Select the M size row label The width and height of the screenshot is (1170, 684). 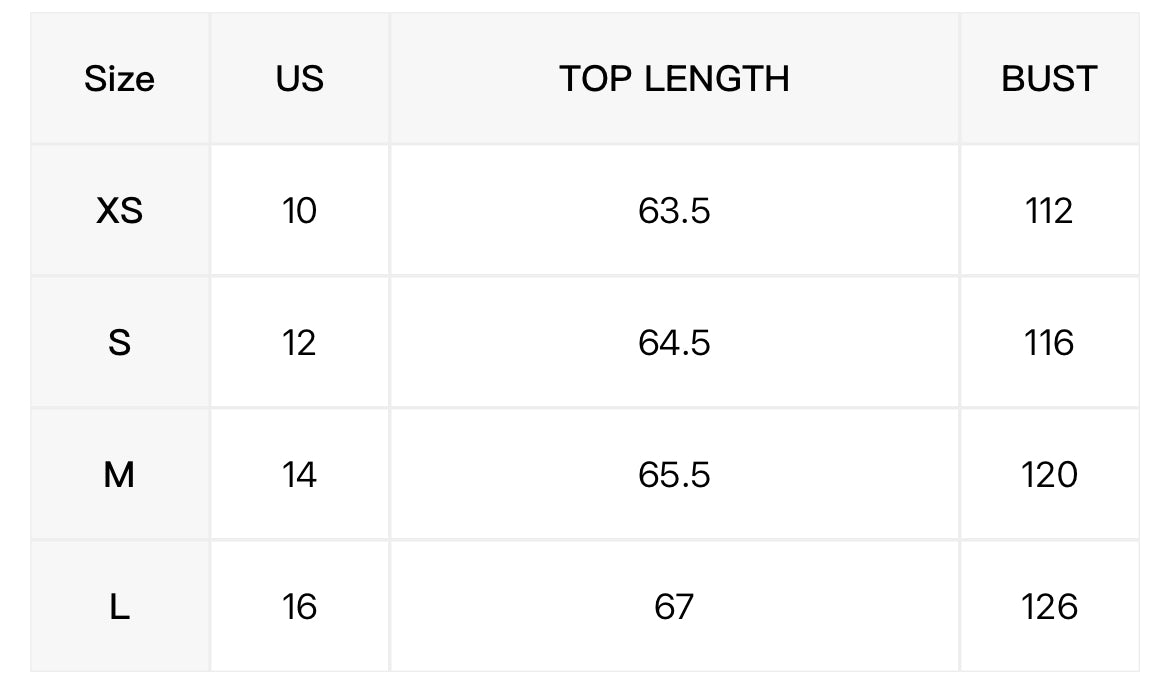point(119,474)
